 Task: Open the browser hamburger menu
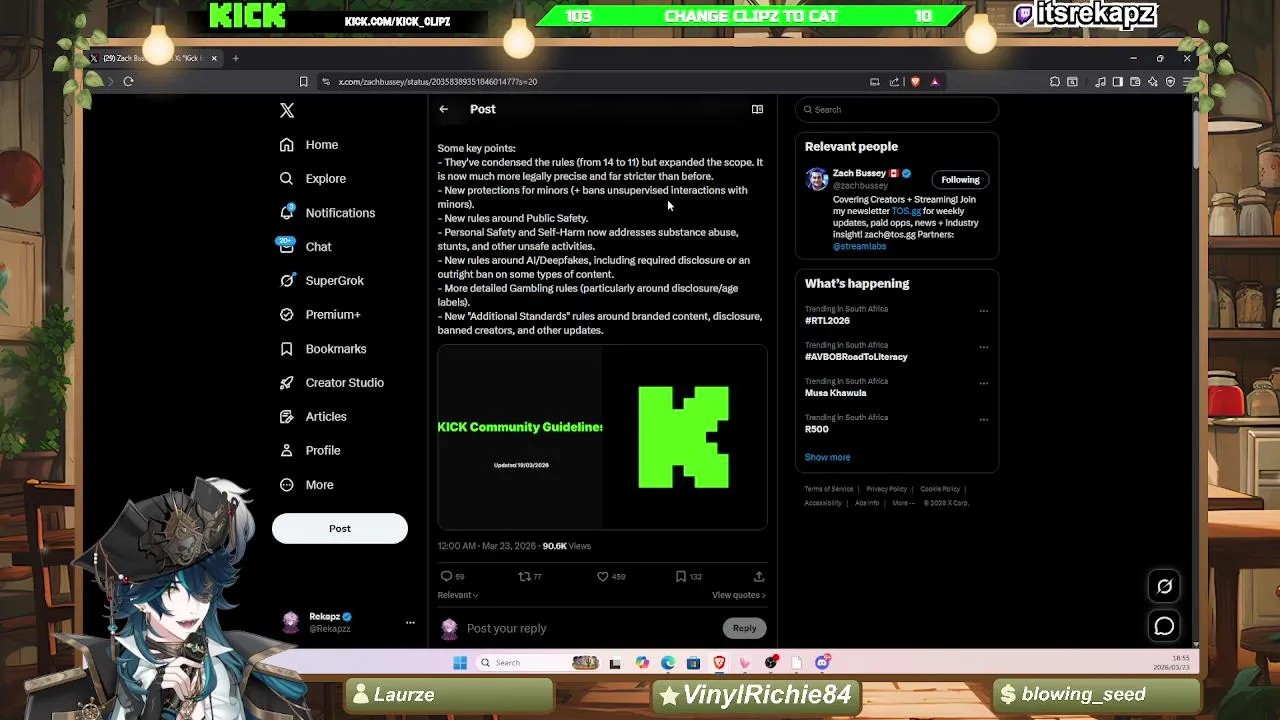1187,82
